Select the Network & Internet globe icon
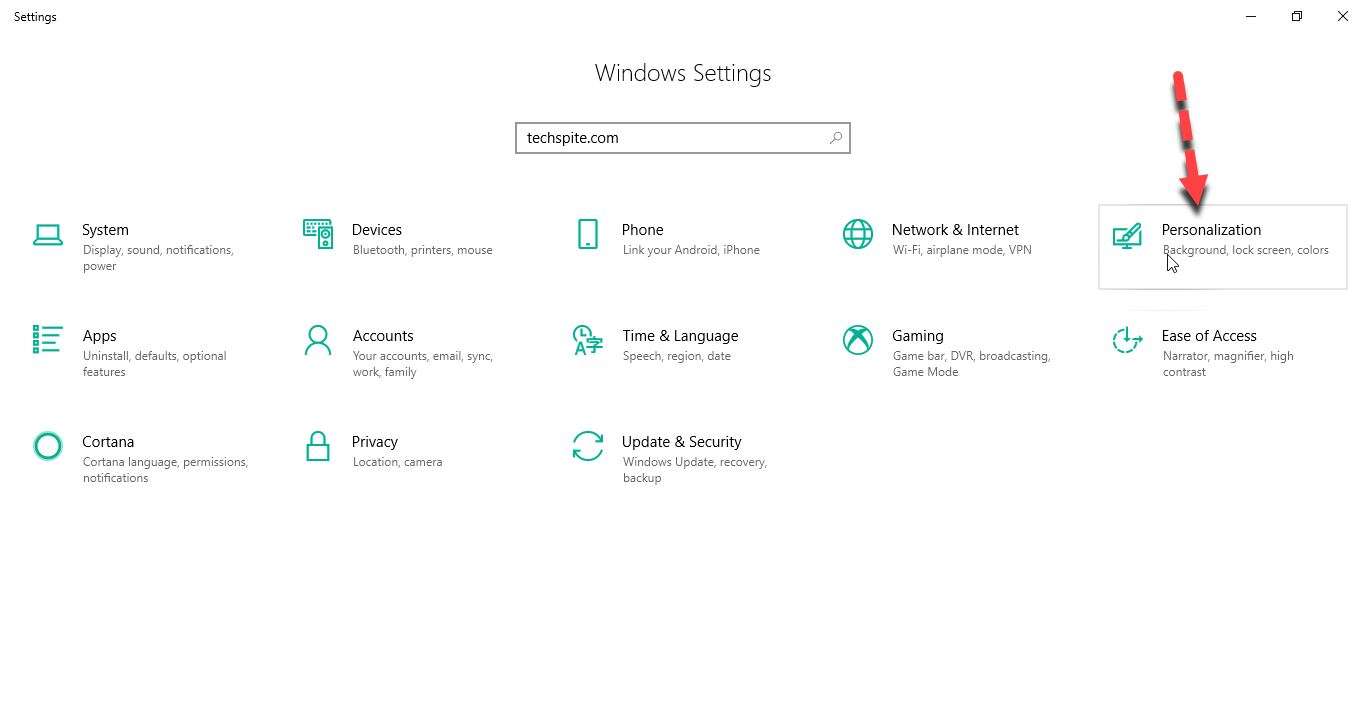This screenshot has width=1366, height=728. pyautogui.click(x=858, y=234)
